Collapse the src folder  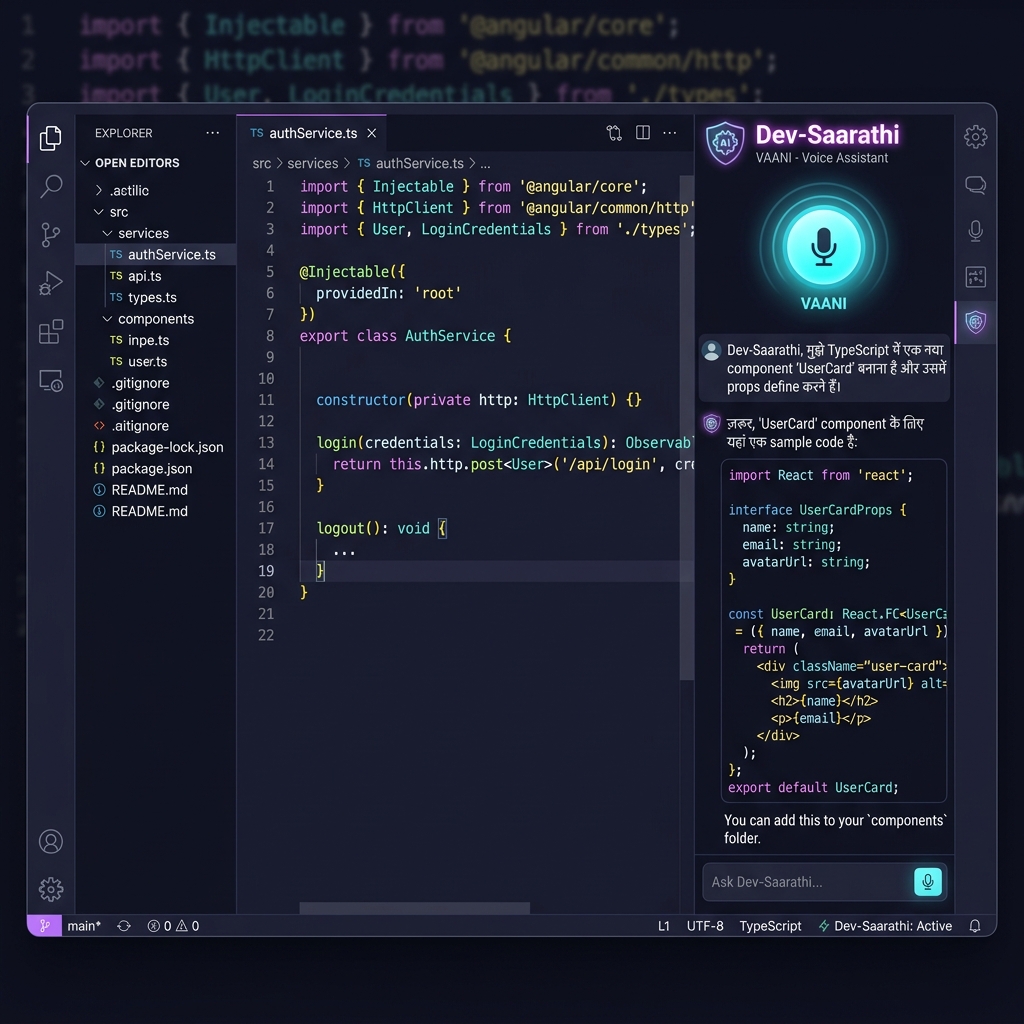pos(111,212)
